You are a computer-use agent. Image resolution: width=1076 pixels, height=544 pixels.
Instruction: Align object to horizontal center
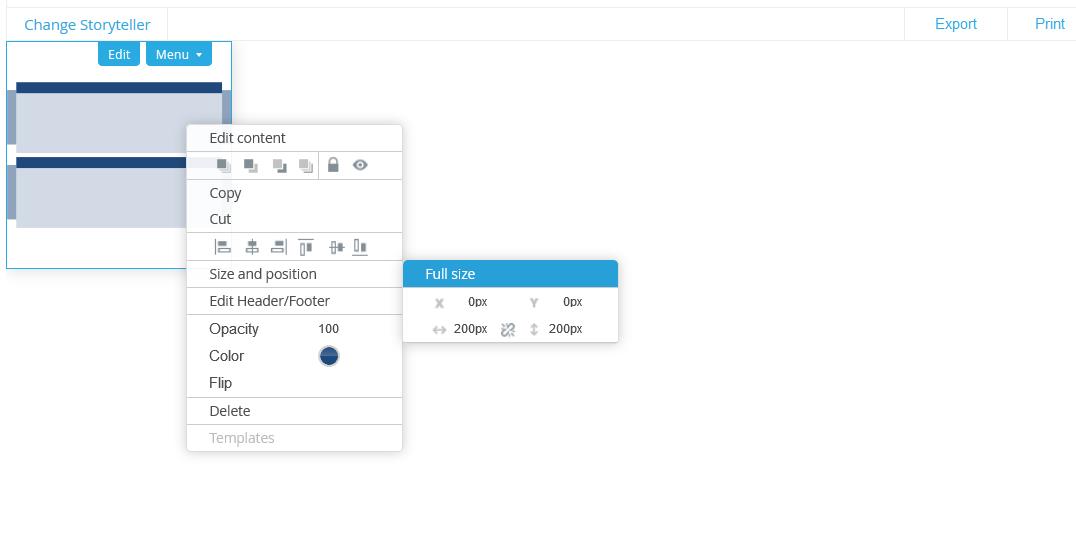[252, 247]
